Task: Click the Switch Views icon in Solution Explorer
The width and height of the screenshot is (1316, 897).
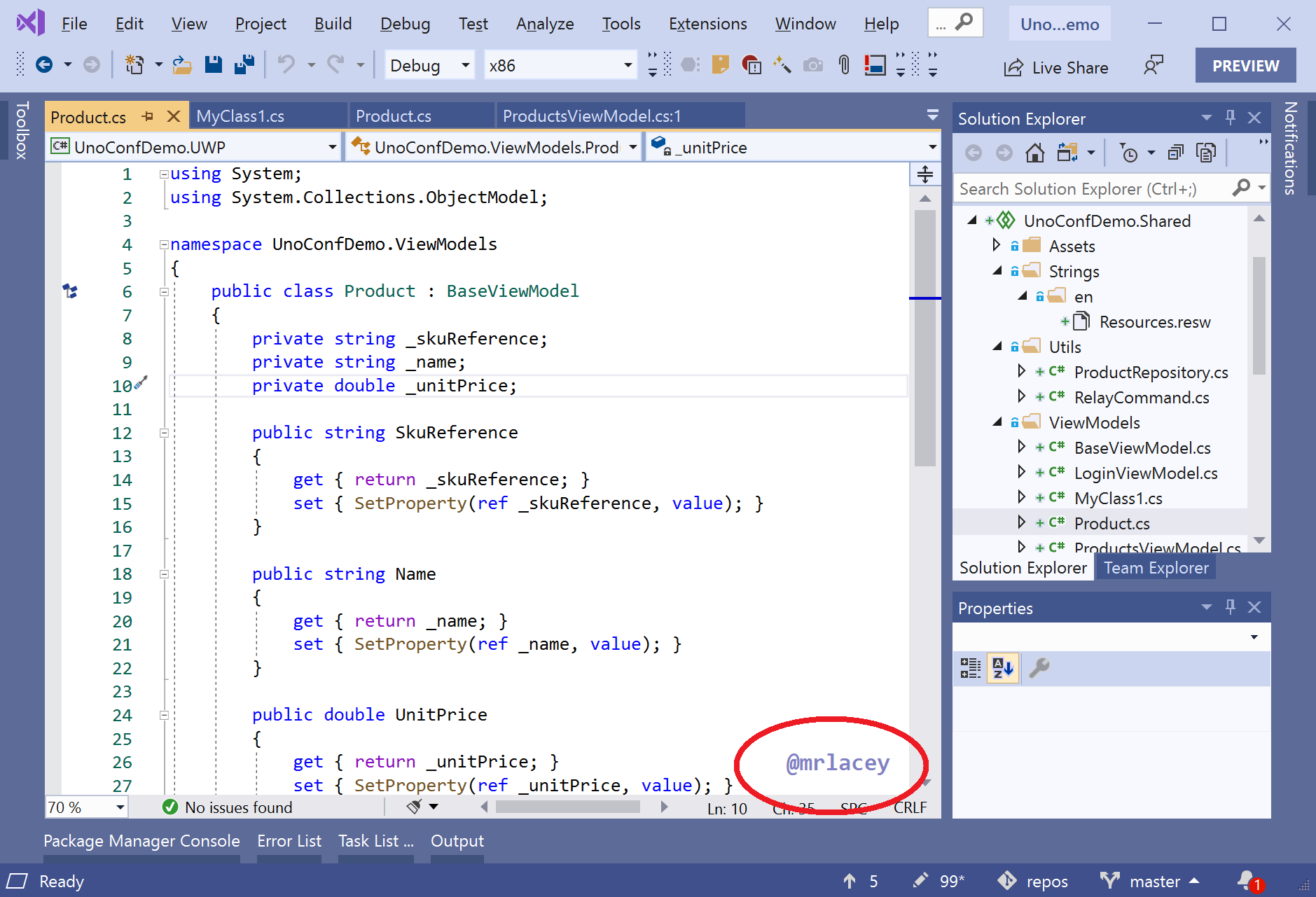Action: (1067, 153)
